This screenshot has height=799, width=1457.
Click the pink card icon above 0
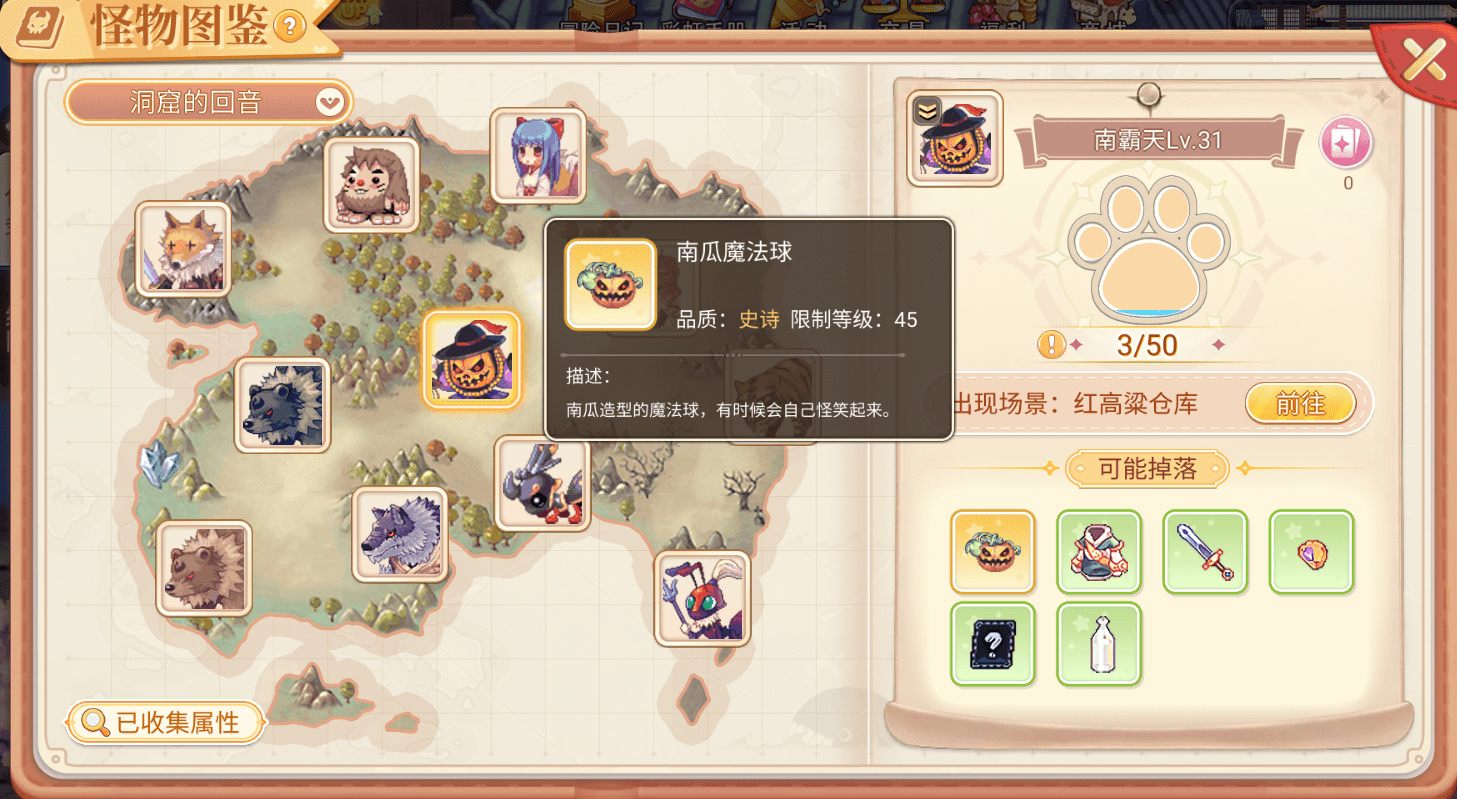1347,144
